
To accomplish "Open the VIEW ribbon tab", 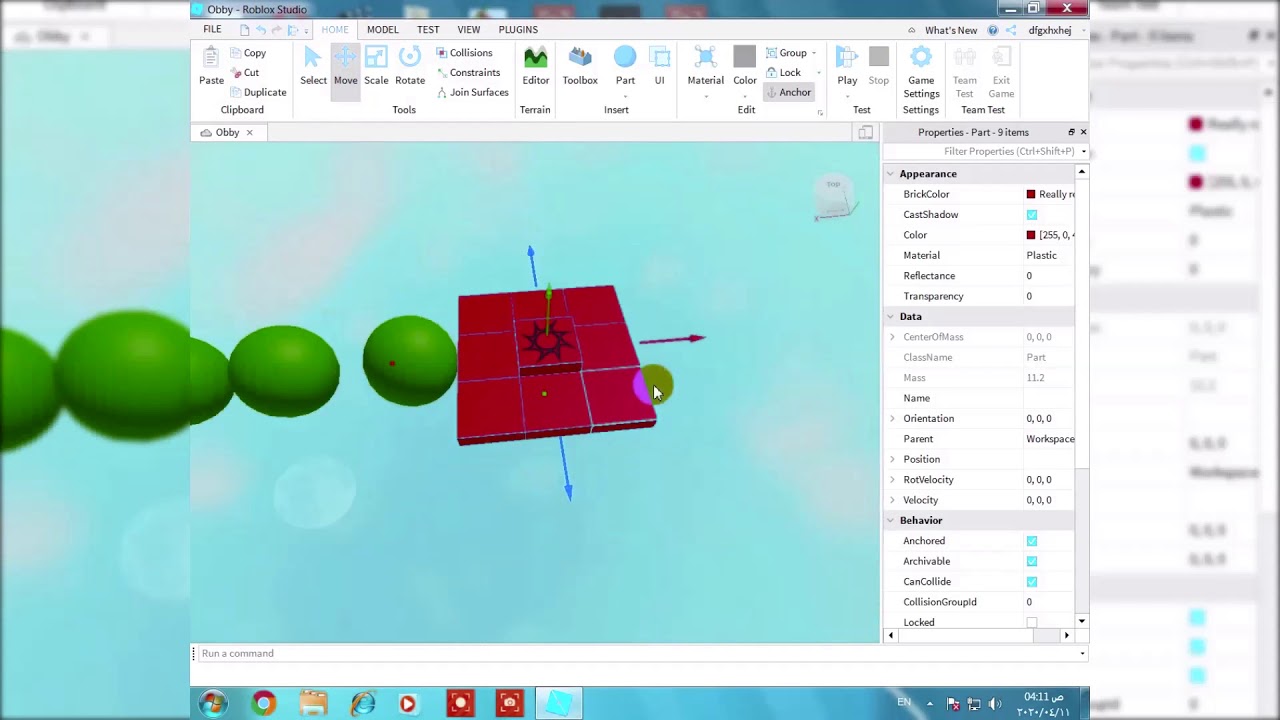I will point(469,30).
